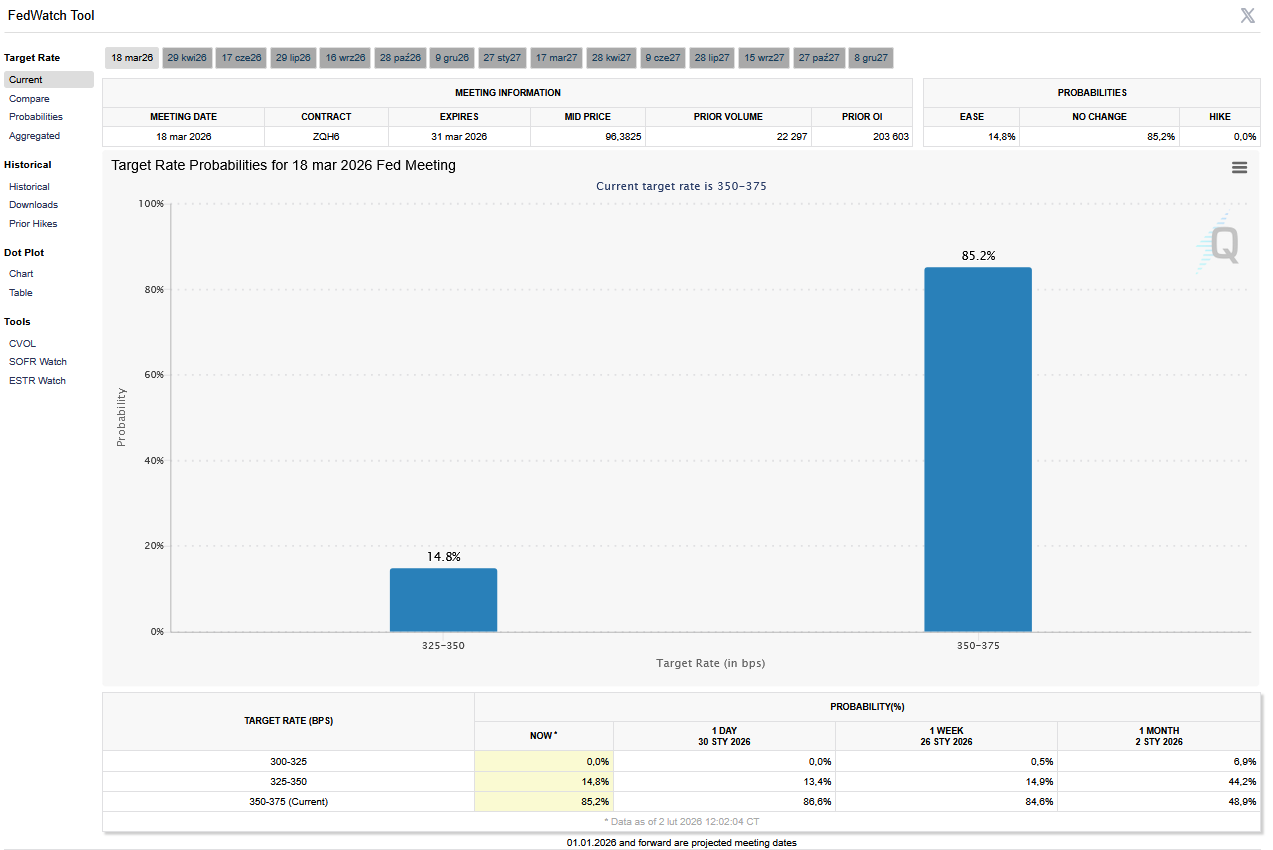Launch the CVOL tool
Screen dimensions: 1273x850
pyautogui.click(x=22, y=344)
